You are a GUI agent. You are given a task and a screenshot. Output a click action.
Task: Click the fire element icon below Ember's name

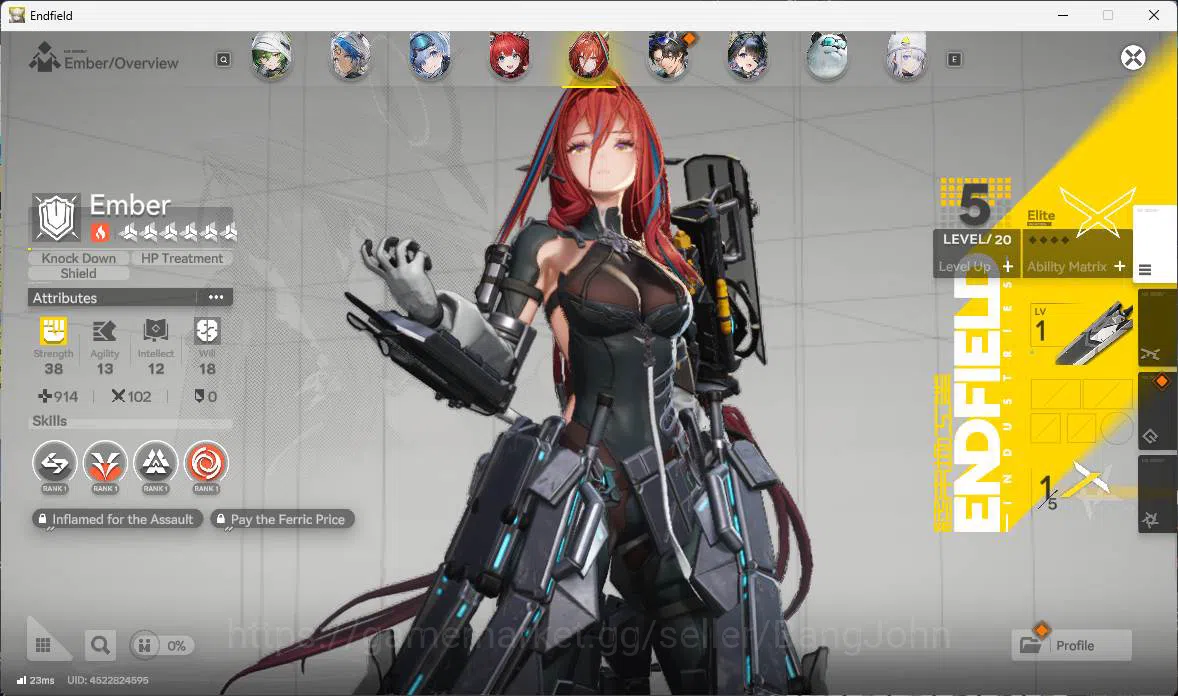100,232
